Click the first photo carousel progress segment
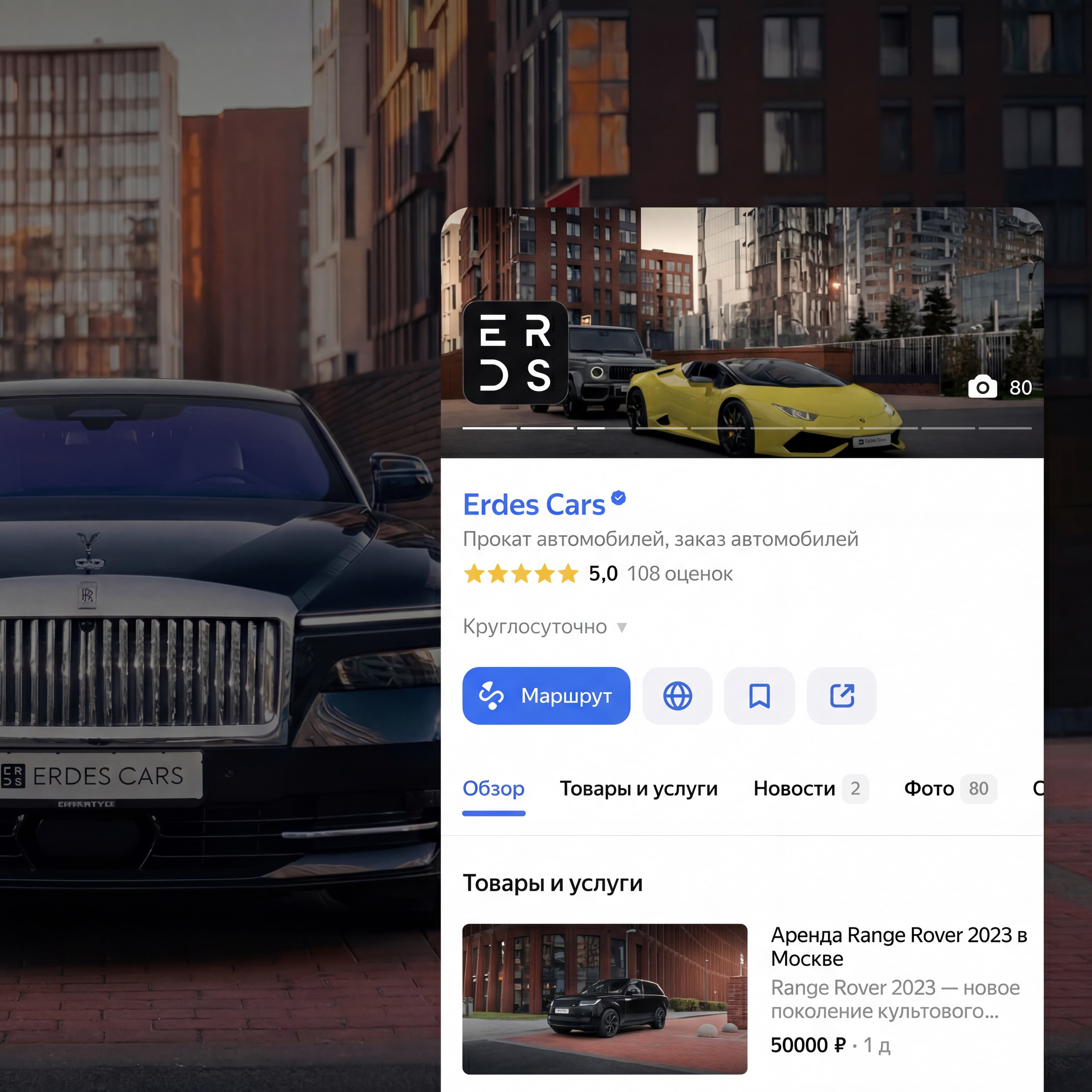1092x1092 pixels. pyautogui.click(x=489, y=429)
